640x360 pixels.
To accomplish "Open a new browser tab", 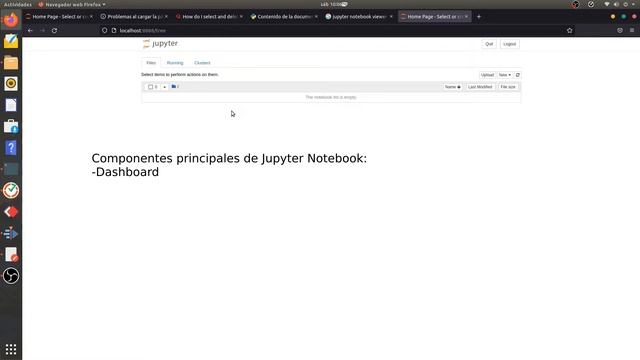I will (x=479, y=17).
